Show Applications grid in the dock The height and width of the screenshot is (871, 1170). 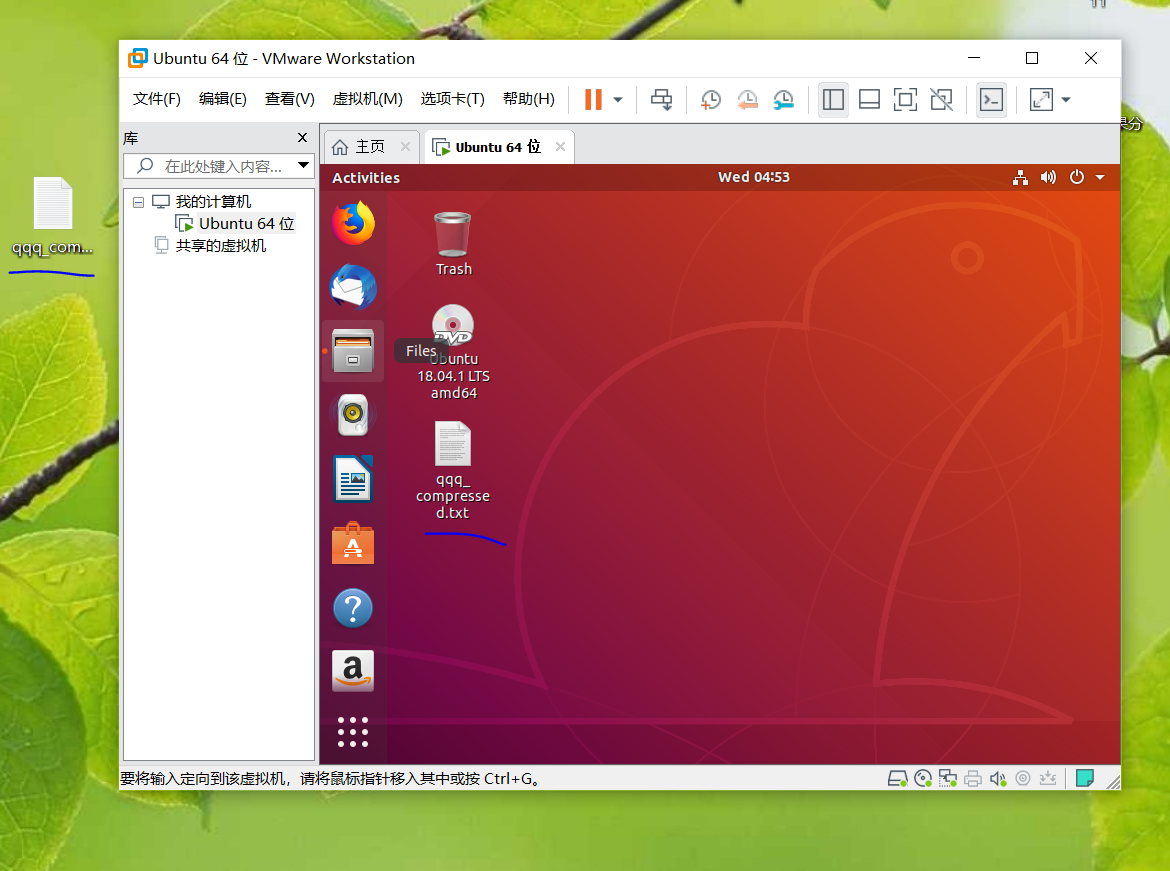[353, 732]
